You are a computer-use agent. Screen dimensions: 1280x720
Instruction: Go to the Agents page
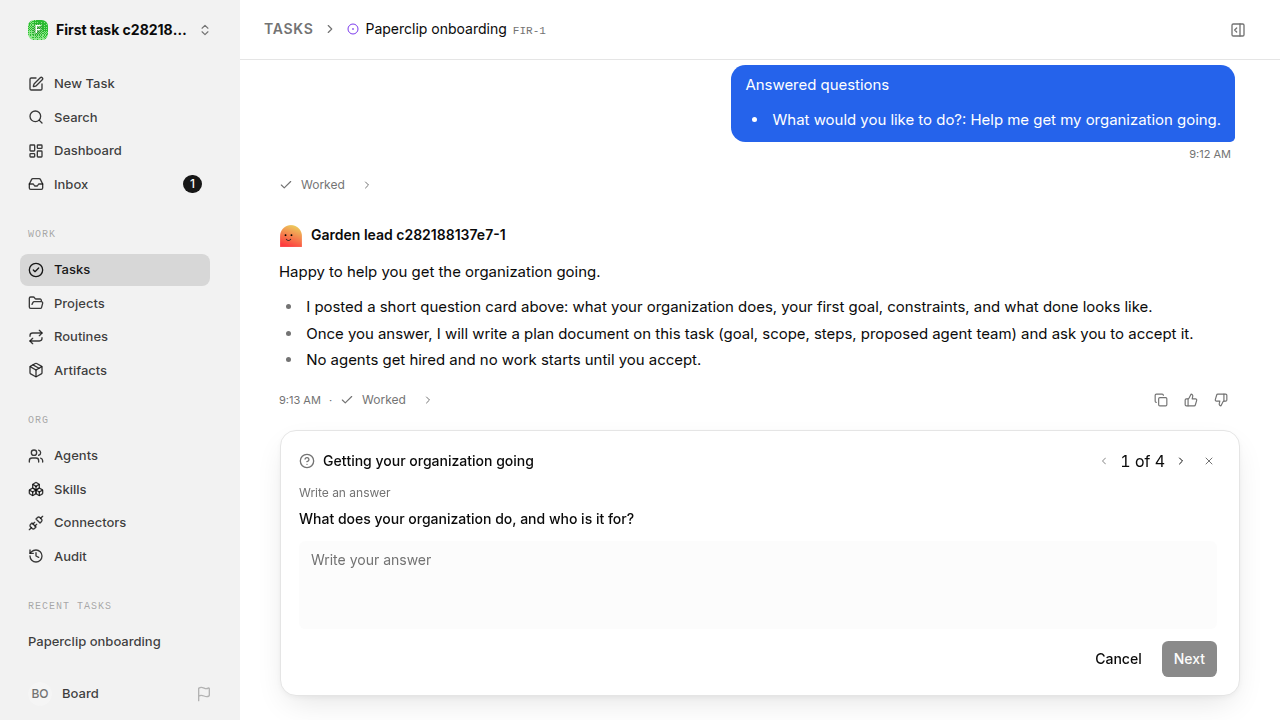click(x=115, y=456)
